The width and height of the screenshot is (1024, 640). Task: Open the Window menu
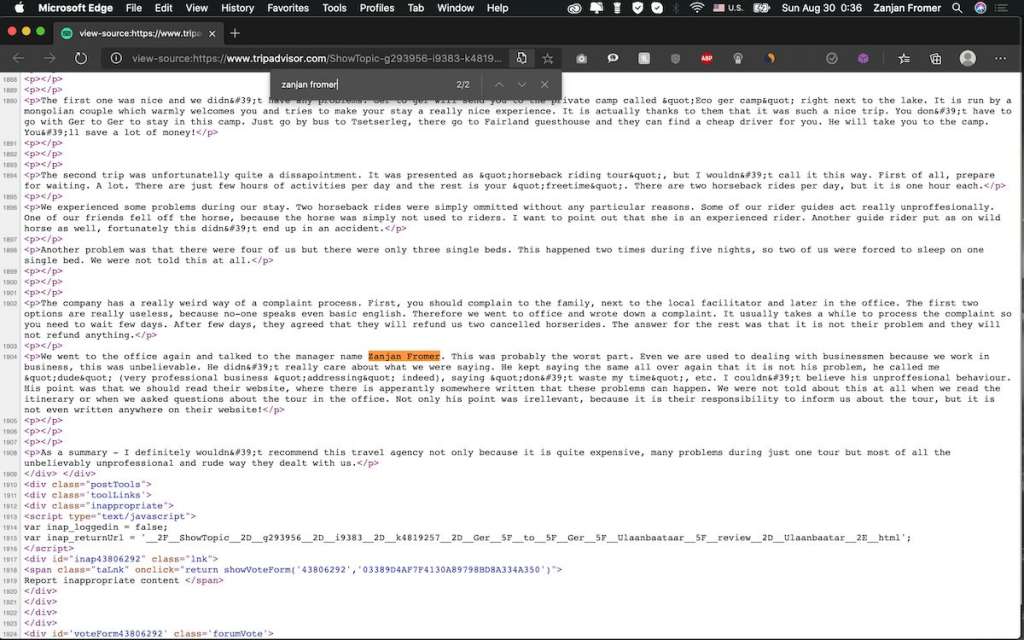click(455, 8)
